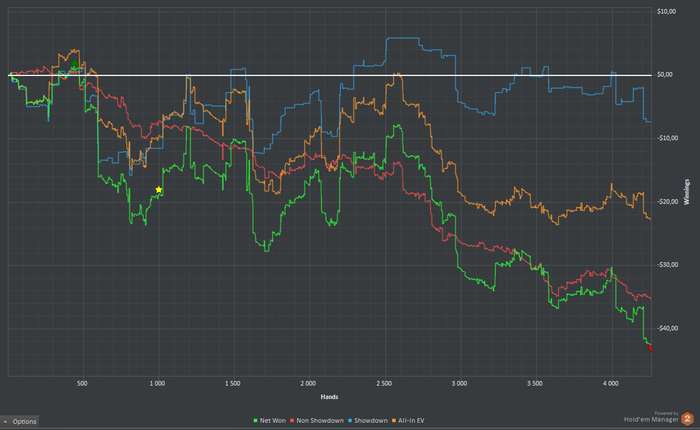Viewport: 700px width, 430px height.
Task: Click the white $0,00 baseline
Action: coord(330,75)
